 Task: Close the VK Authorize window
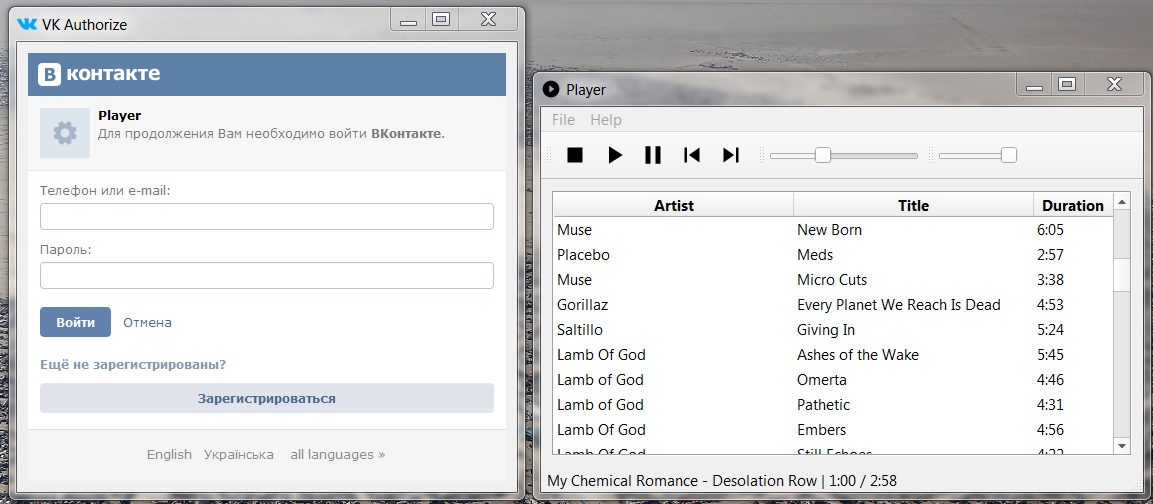(x=489, y=20)
